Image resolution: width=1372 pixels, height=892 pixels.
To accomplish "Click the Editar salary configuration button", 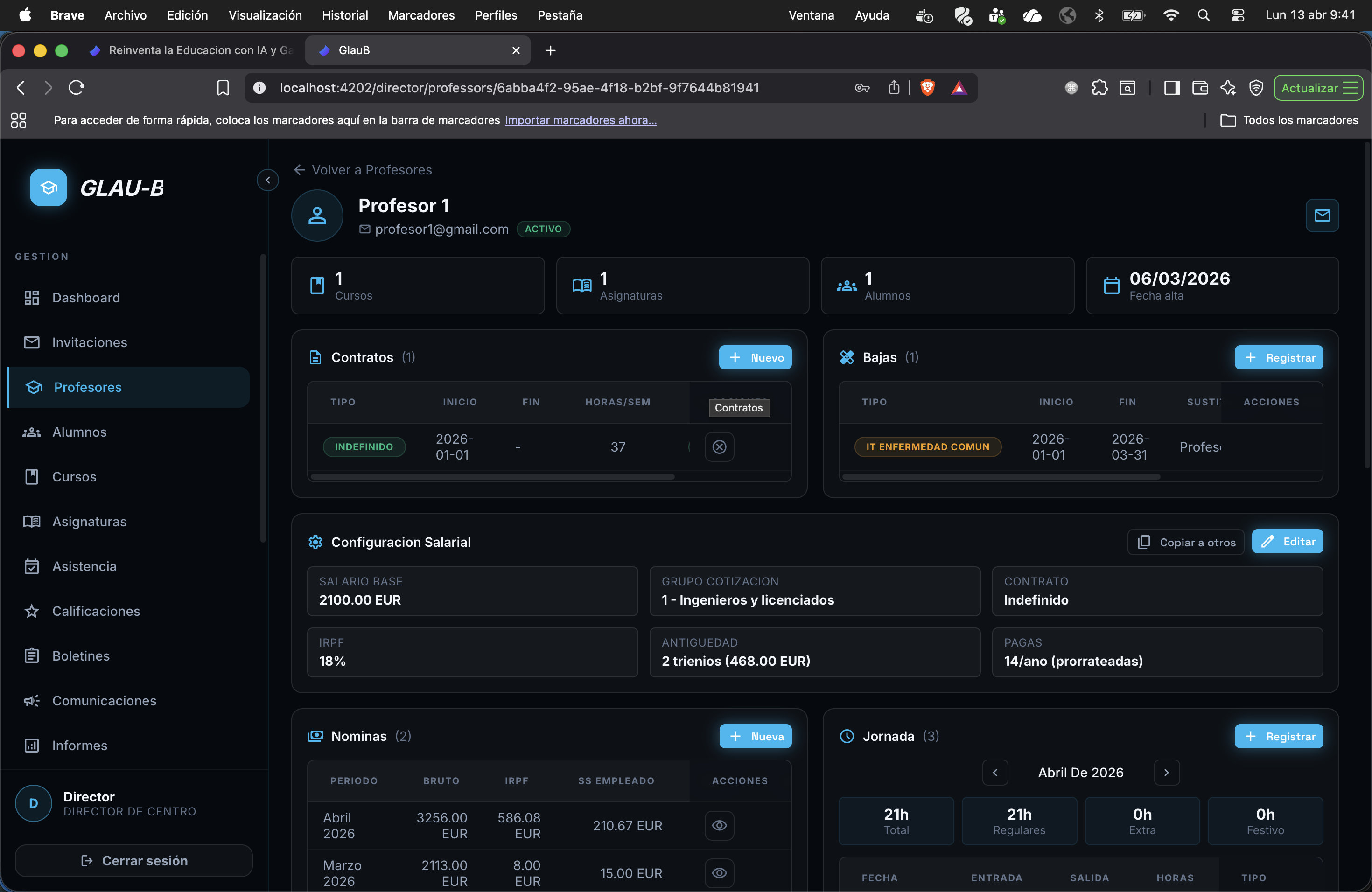I will (1287, 542).
